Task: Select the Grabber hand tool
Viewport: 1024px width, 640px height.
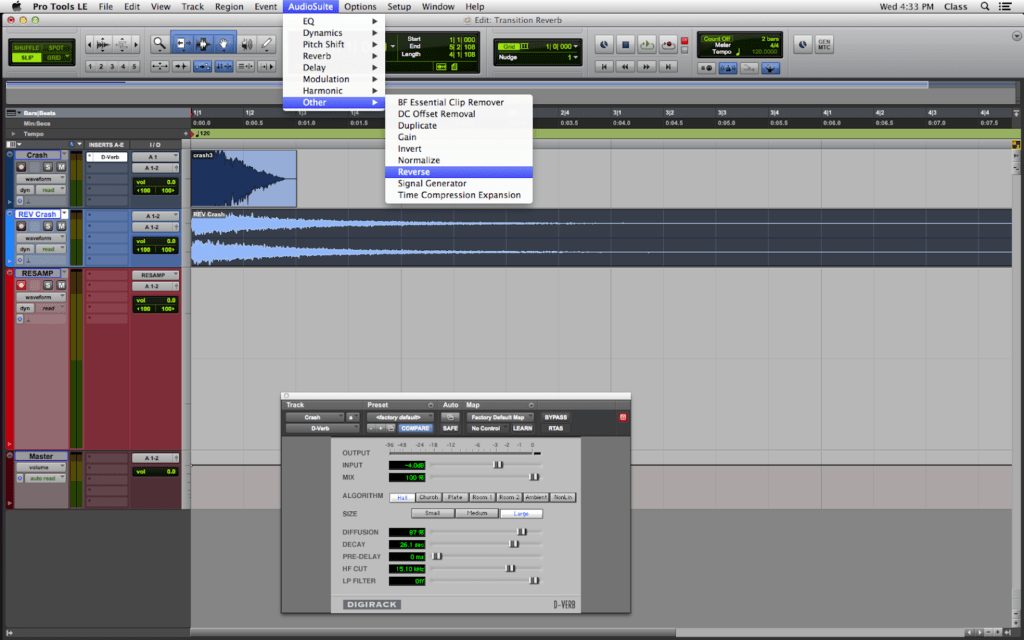Action: click(x=223, y=43)
